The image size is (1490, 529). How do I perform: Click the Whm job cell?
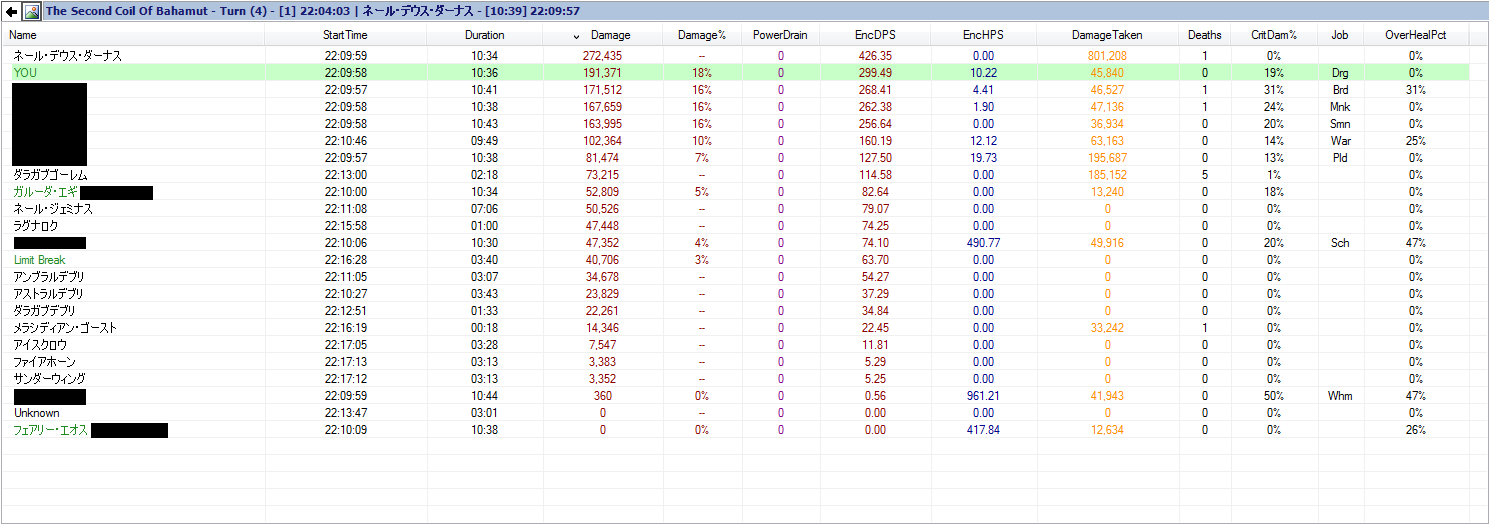1340,396
